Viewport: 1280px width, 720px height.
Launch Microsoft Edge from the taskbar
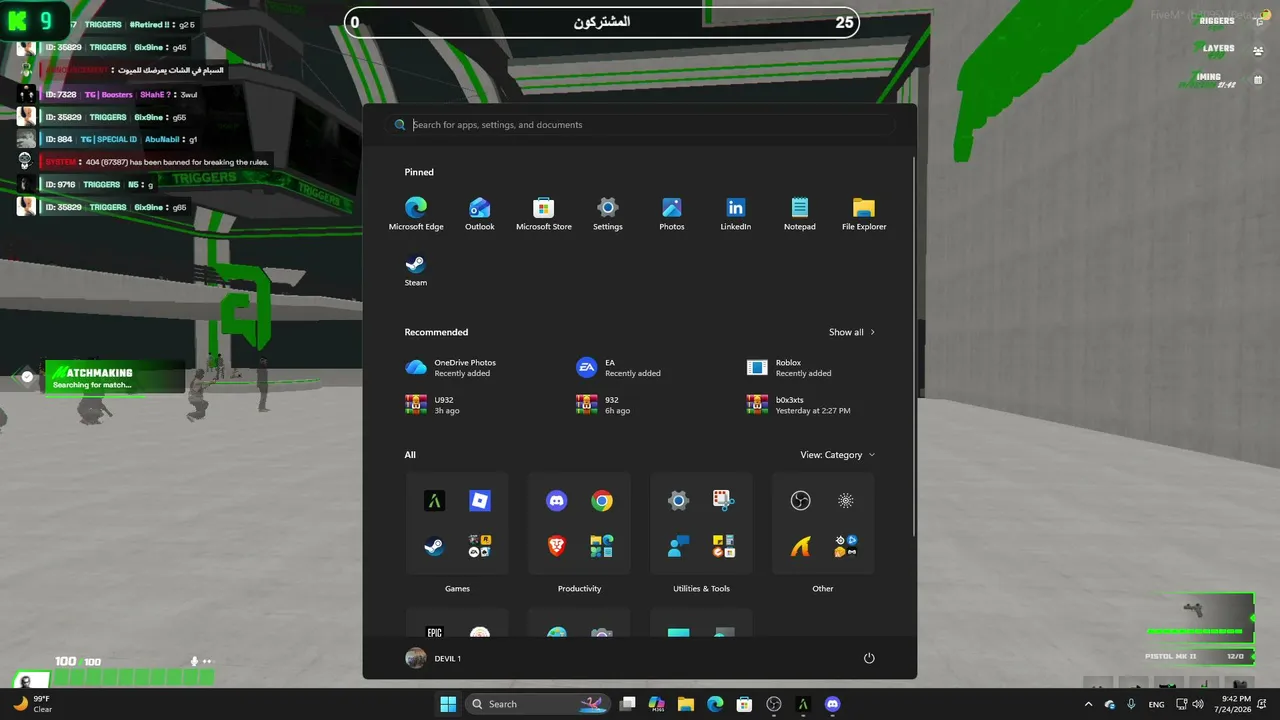click(715, 704)
